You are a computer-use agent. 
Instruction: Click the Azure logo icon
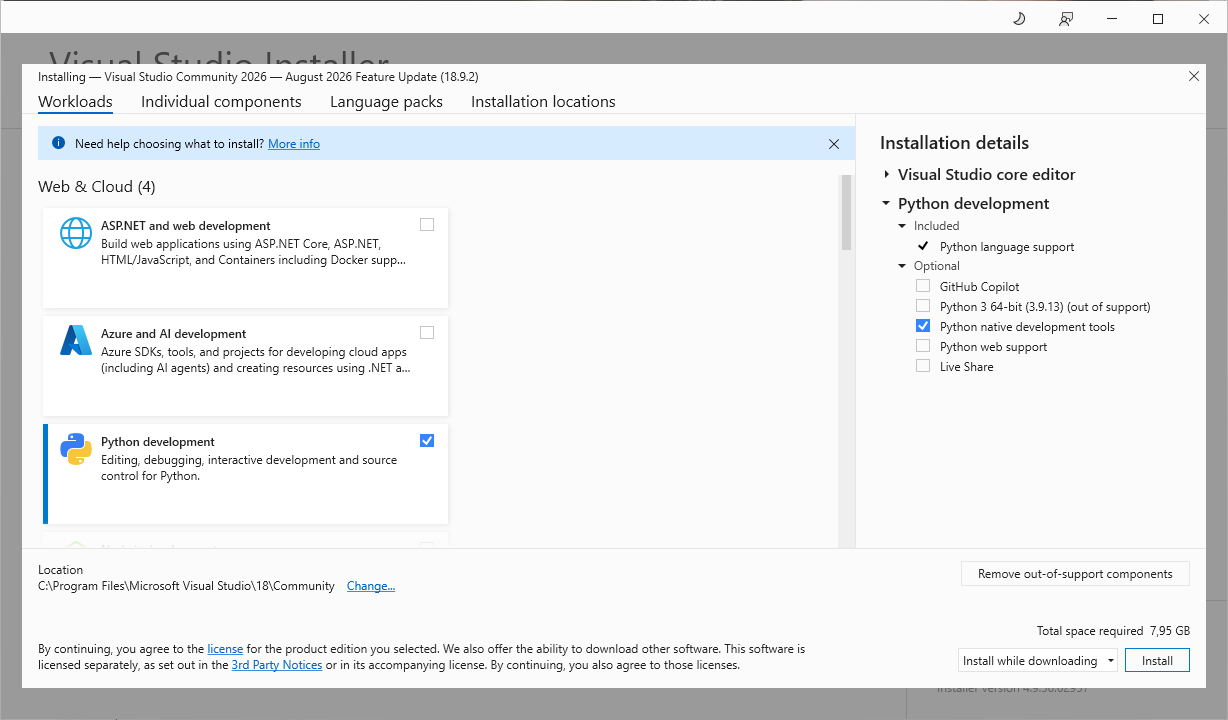click(x=76, y=341)
